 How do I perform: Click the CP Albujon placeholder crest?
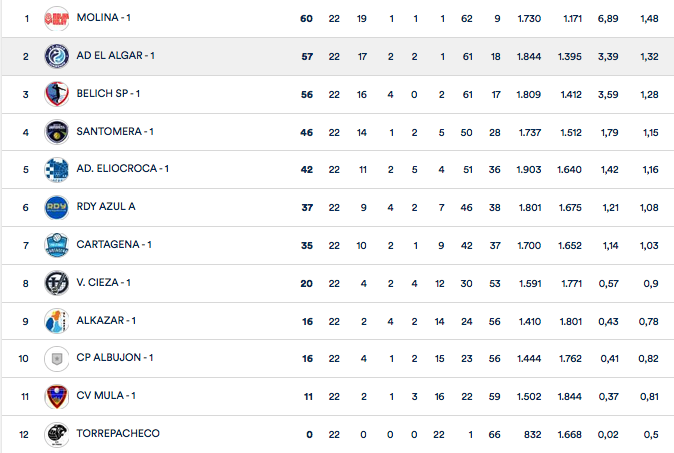(x=56, y=358)
